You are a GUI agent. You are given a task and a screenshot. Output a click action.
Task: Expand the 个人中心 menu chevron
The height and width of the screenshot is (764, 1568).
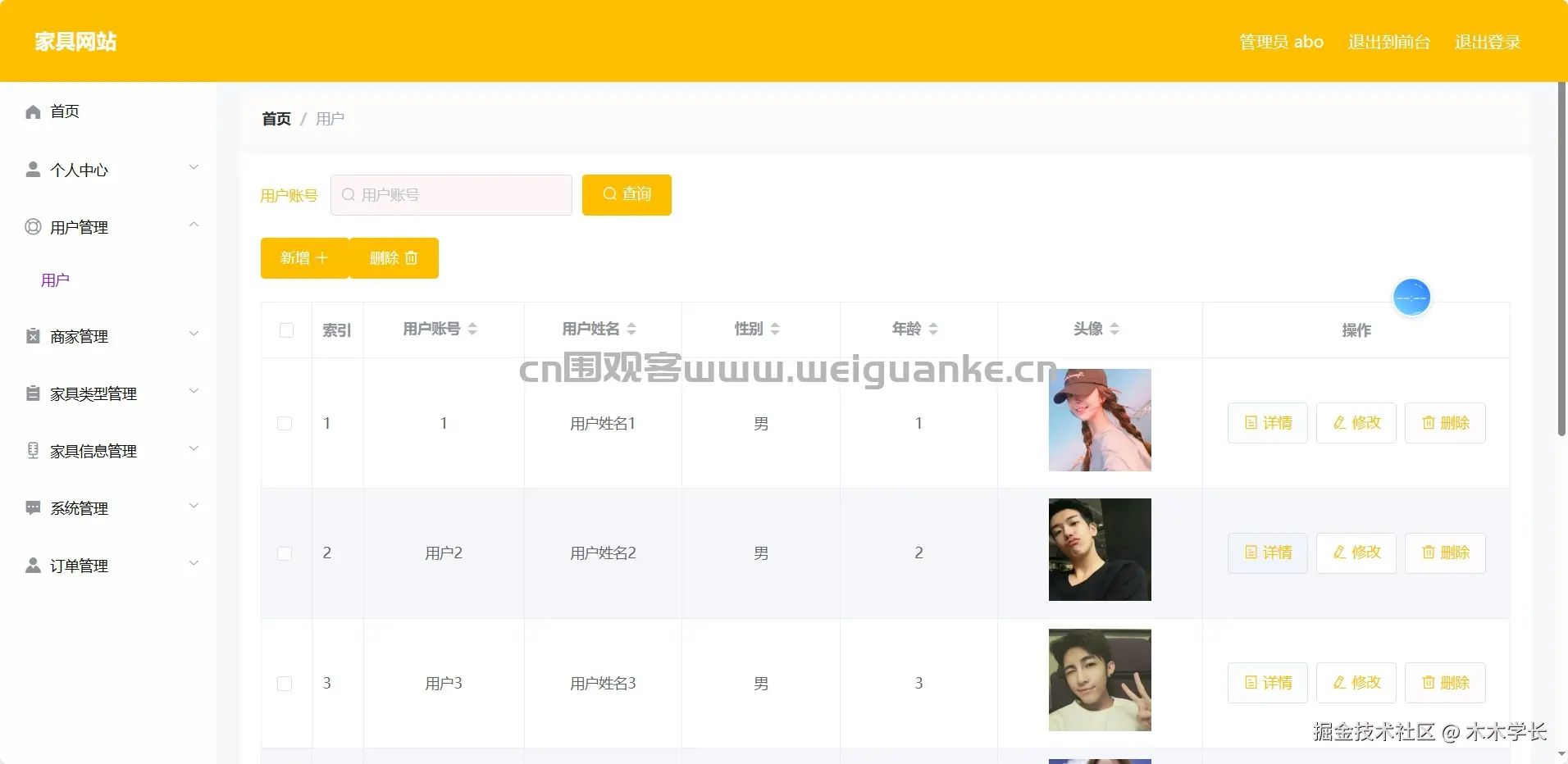[194, 167]
